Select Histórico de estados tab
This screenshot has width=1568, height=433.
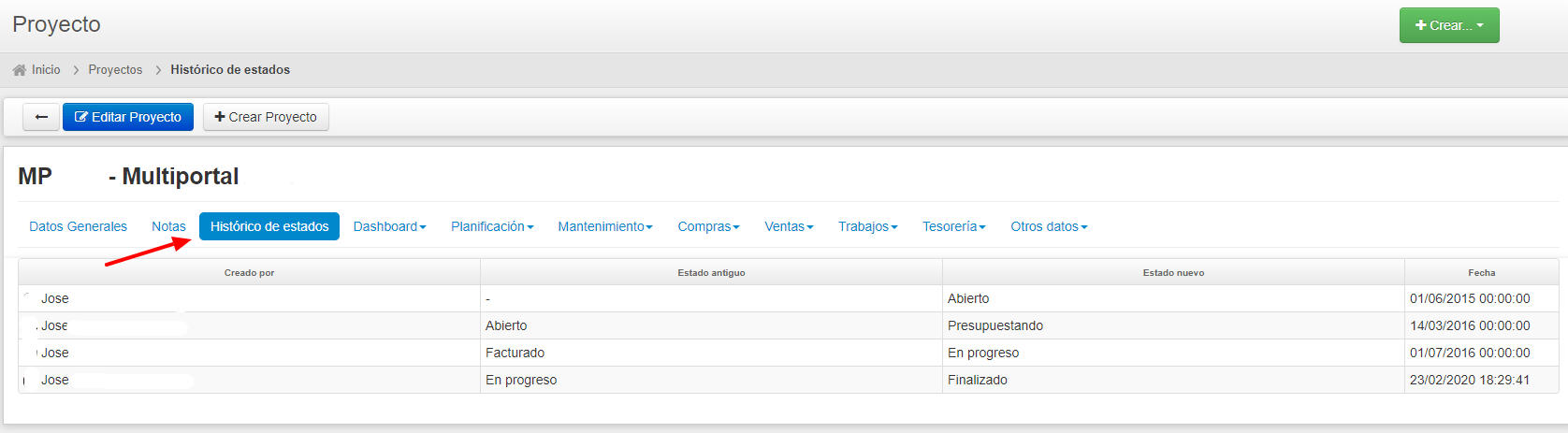[269, 226]
